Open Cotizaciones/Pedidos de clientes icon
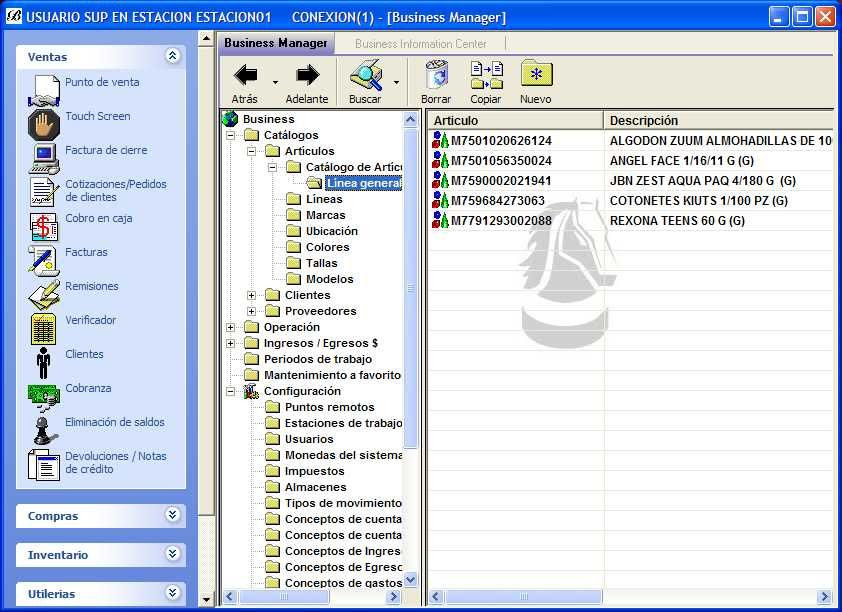 [x=43, y=192]
